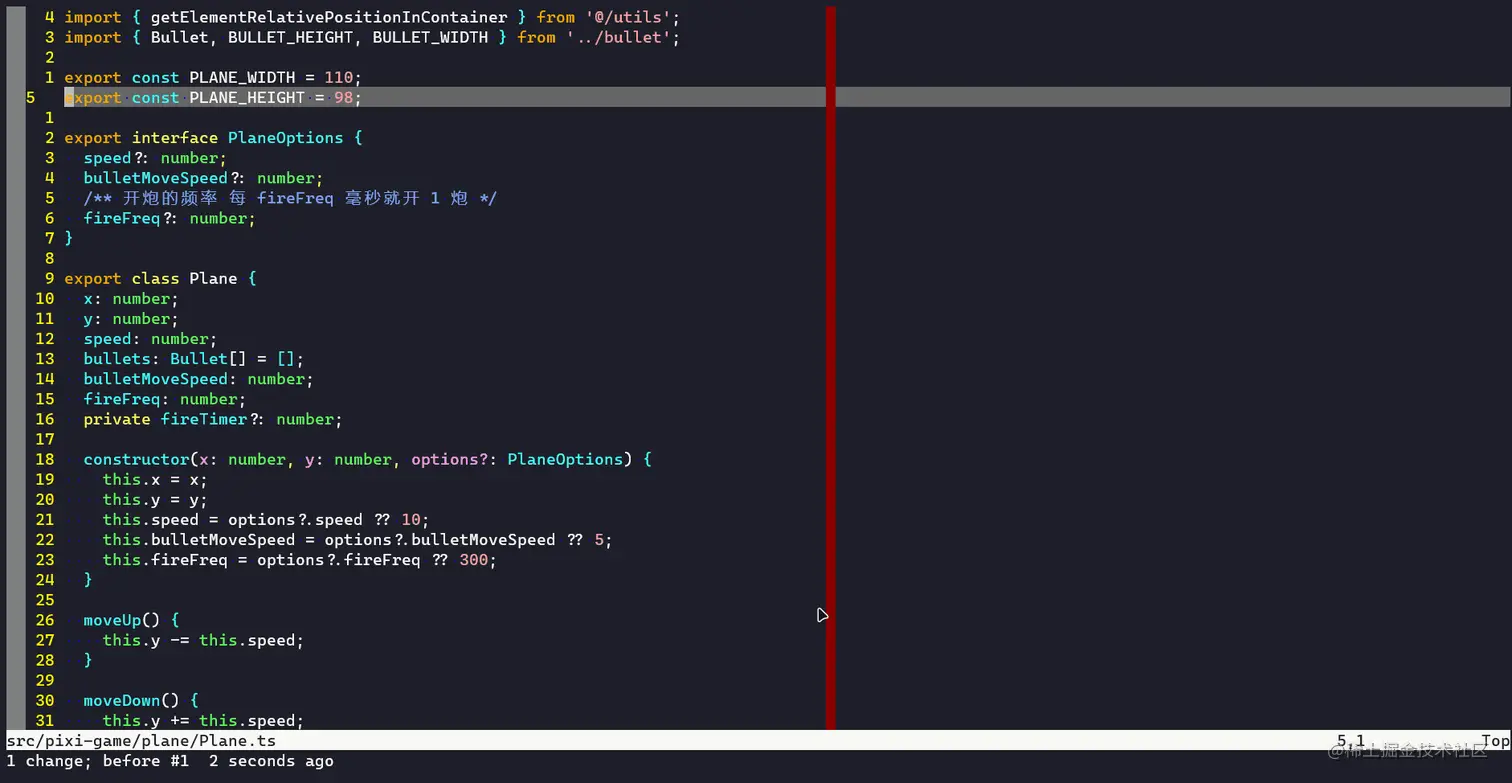Viewport: 1512px width, 783px height.
Task: Click the '../bullet' import path
Action: click(x=618, y=37)
